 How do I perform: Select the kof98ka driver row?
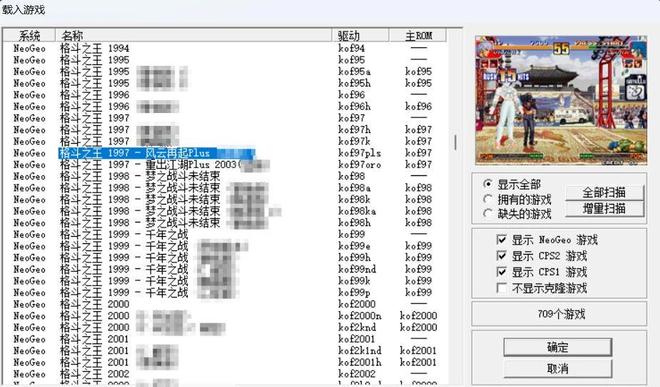pyautogui.click(x=225, y=211)
